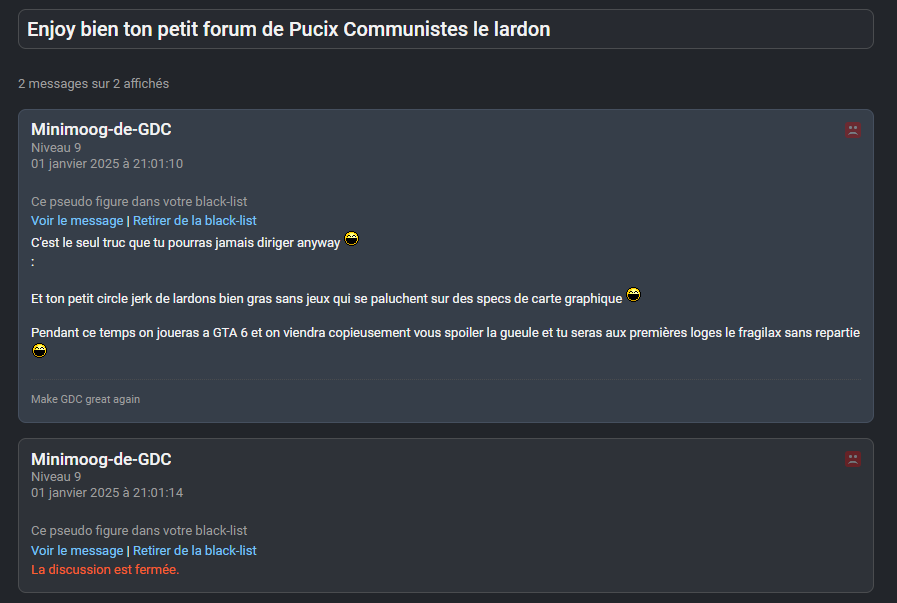This screenshot has width=897, height=603.
Task: Open the Minimoog-de-GDC profile from the 21:01:10 post
Action: pos(101,129)
